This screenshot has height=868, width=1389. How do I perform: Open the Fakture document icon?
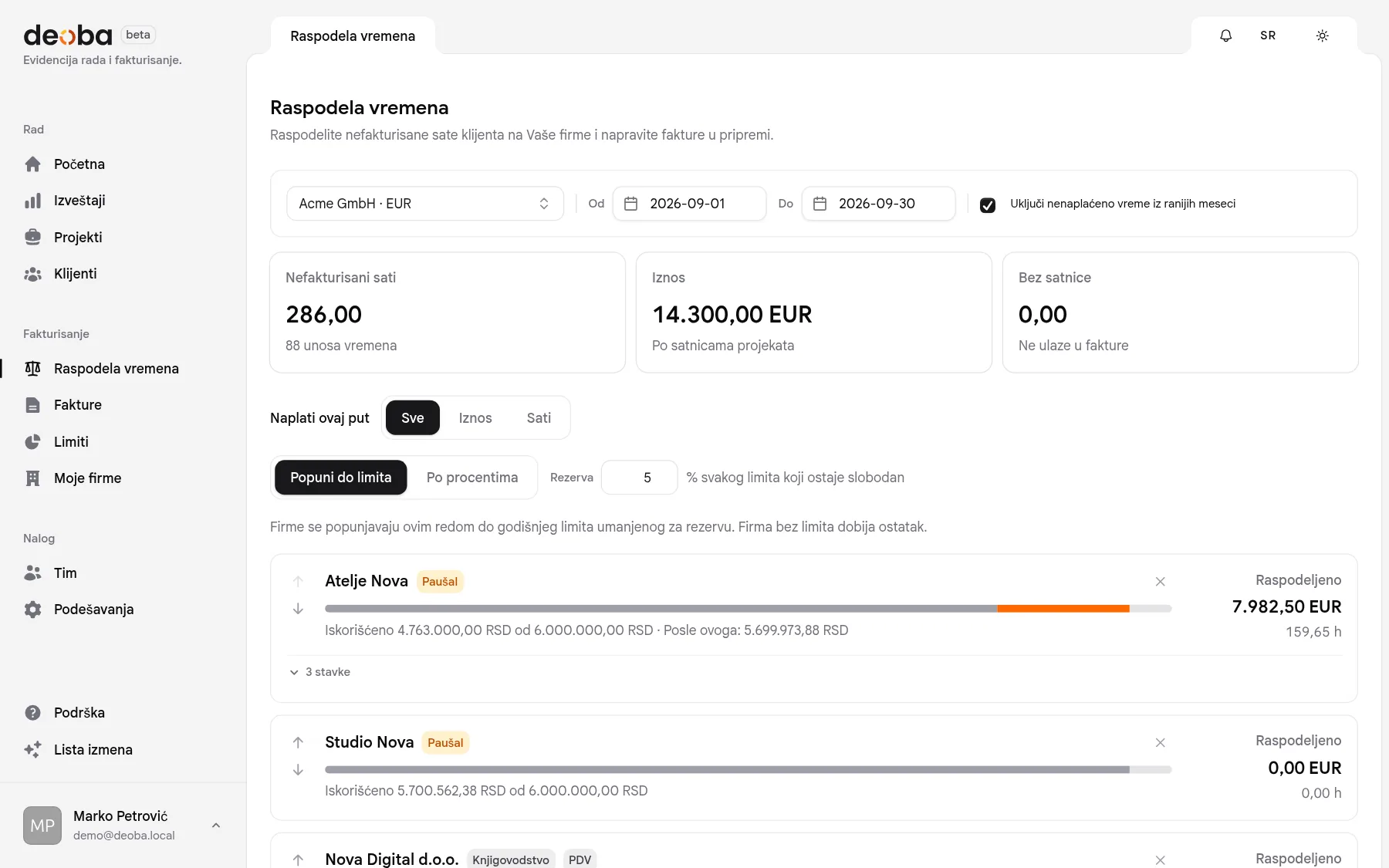[32, 405]
